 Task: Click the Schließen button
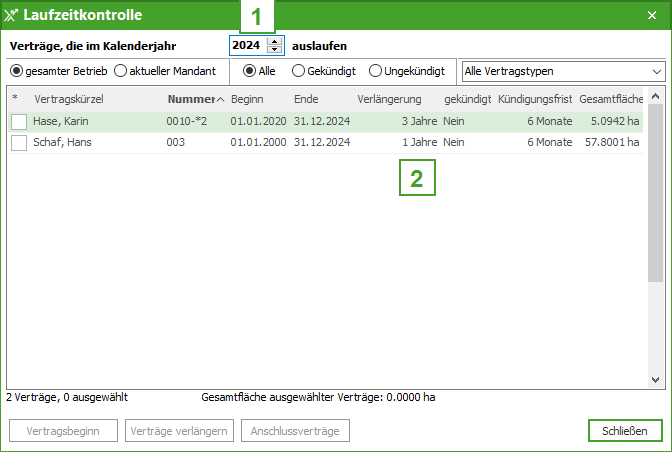point(625,431)
